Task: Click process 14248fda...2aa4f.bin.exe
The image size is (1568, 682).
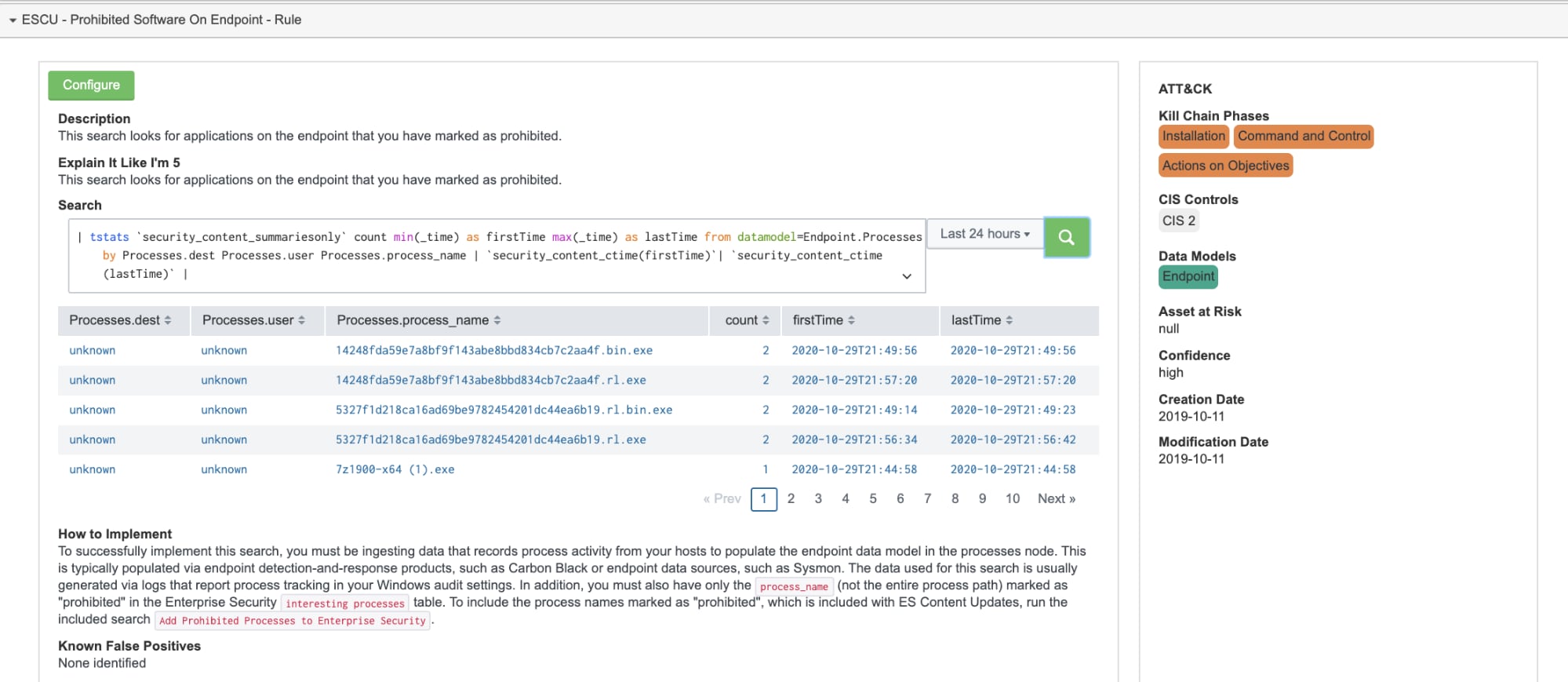Action: pos(494,351)
